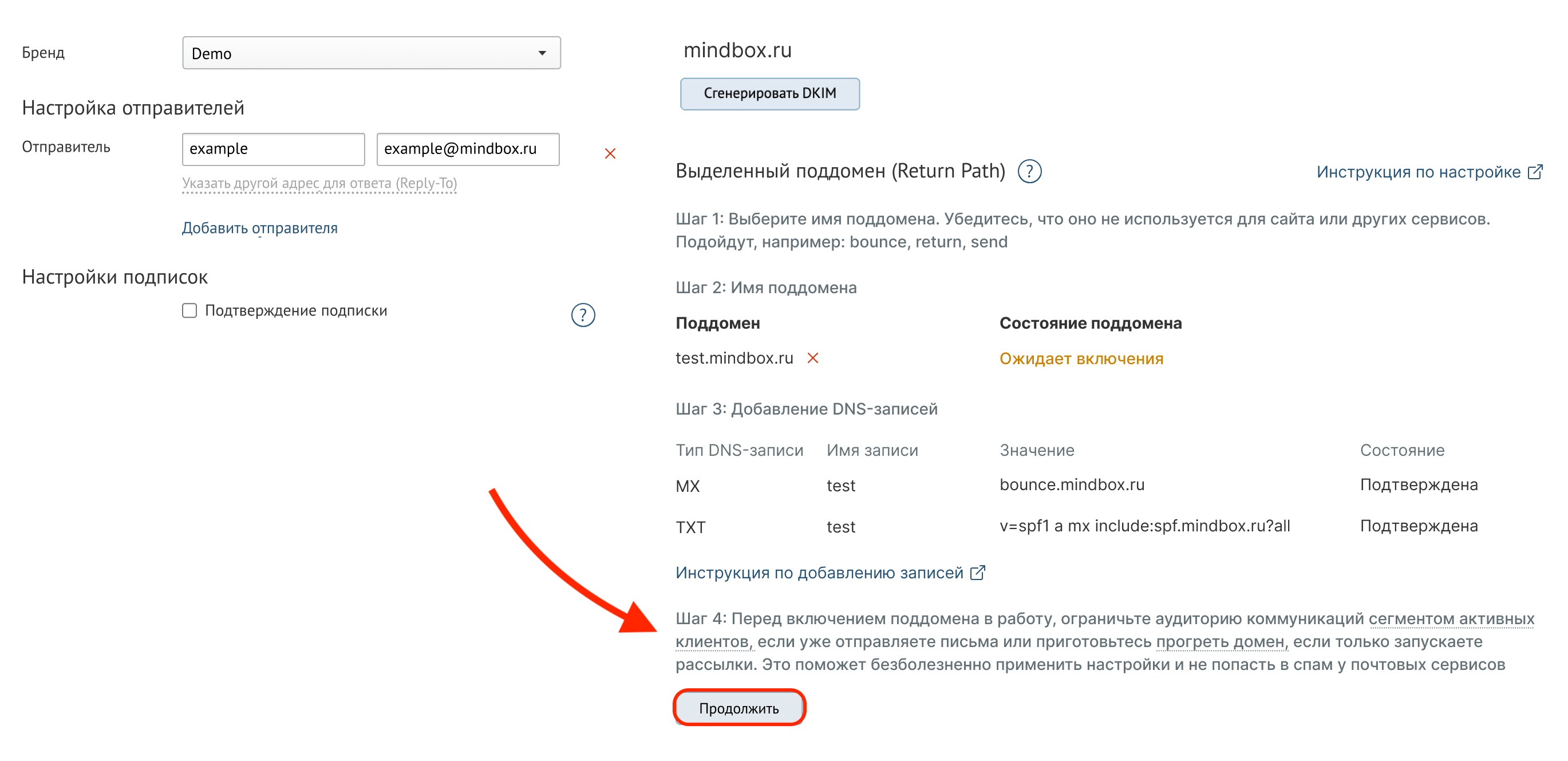1568x761 pixels.
Task: Open the Бренд dropdown showing Demo
Action: 371,53
